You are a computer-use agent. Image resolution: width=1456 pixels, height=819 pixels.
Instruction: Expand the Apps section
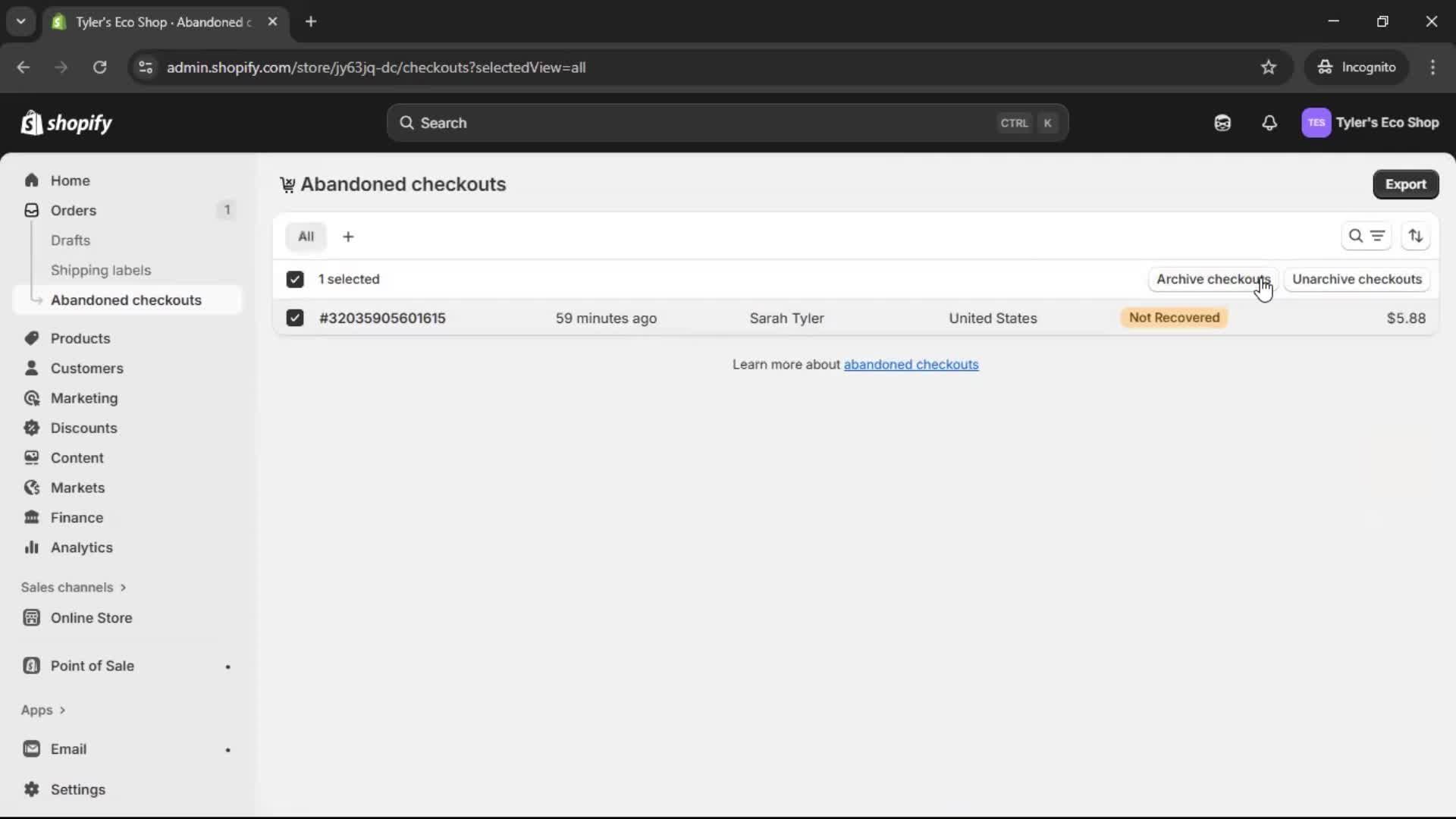[x=43, y=711]
